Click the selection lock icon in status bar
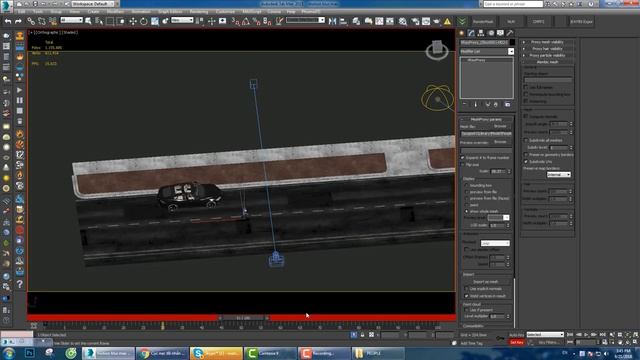The height and width of the screenshot is (360, 640). click(x=362, y=335)
